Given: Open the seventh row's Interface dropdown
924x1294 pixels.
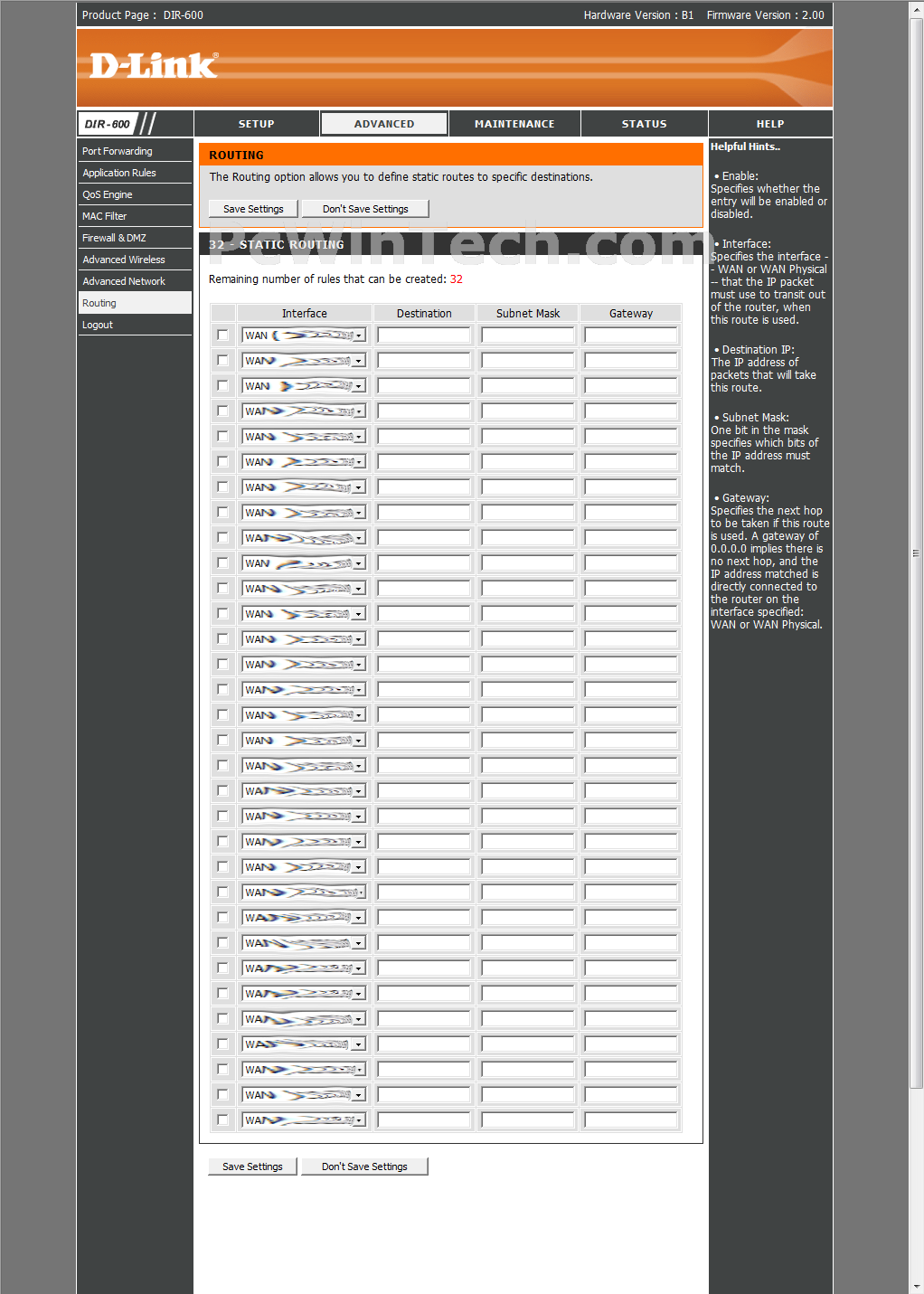Looking at the screenshot, I should pyautogui.click(x=304, y=487).
